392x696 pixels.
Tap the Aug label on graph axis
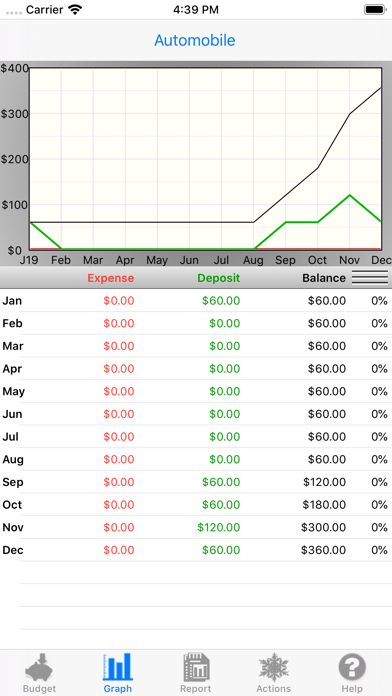click(x=253, y=260)
